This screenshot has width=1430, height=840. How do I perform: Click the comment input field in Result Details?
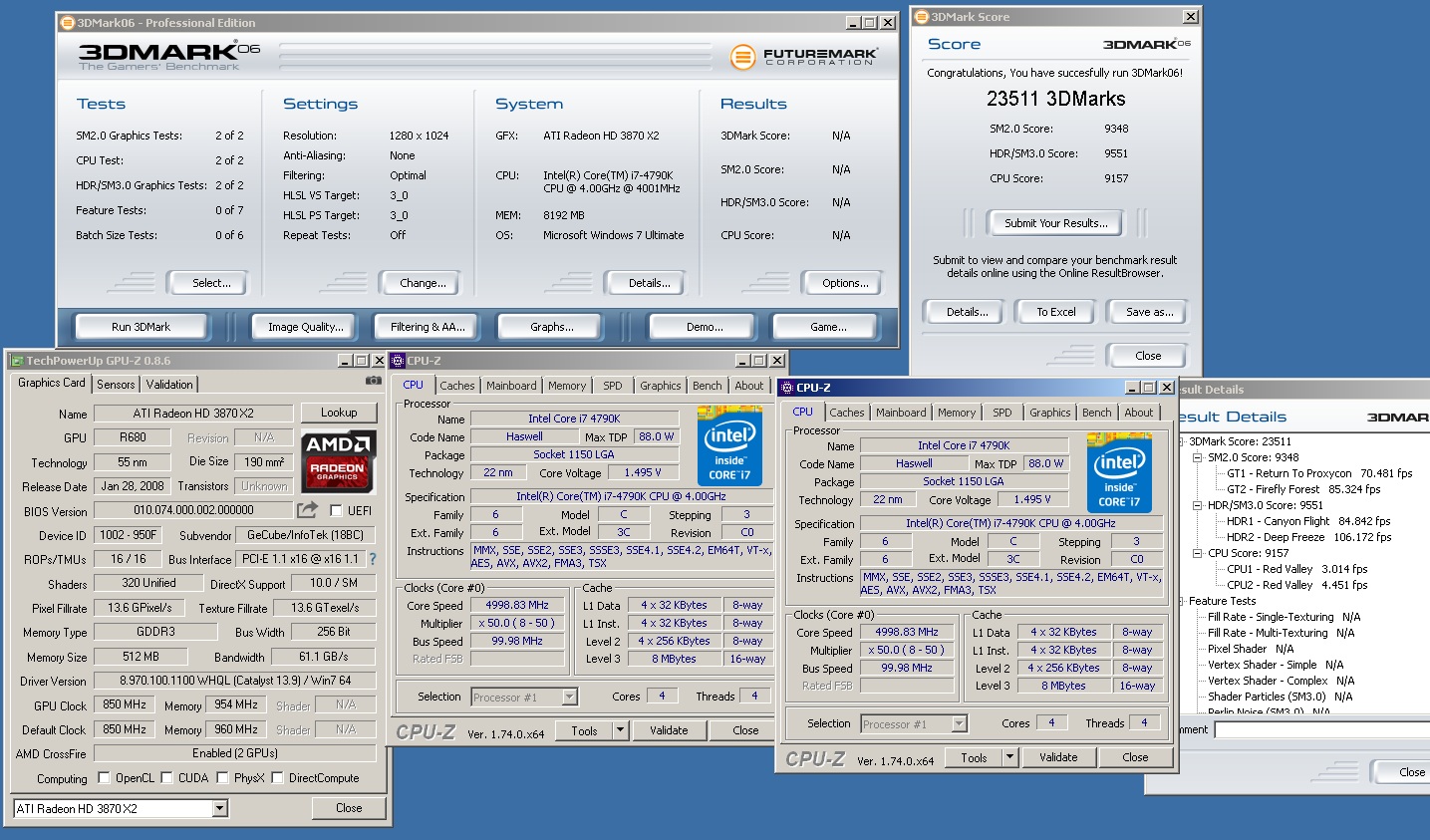pyautogui.click(x=1321, y=729)
